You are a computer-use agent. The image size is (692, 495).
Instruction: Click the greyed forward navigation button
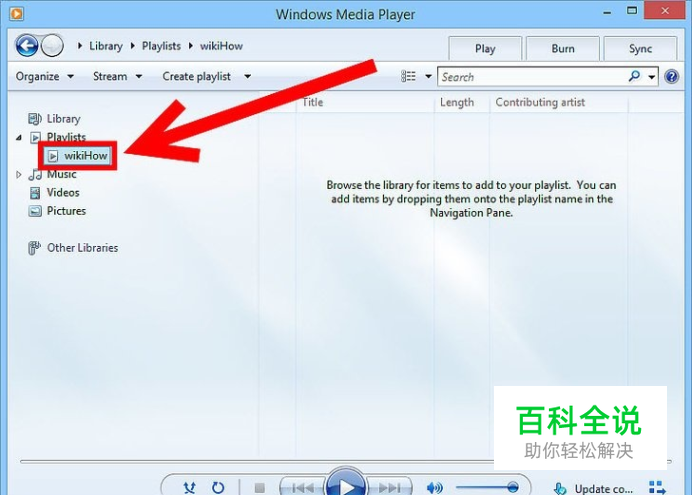click(52, 46)
